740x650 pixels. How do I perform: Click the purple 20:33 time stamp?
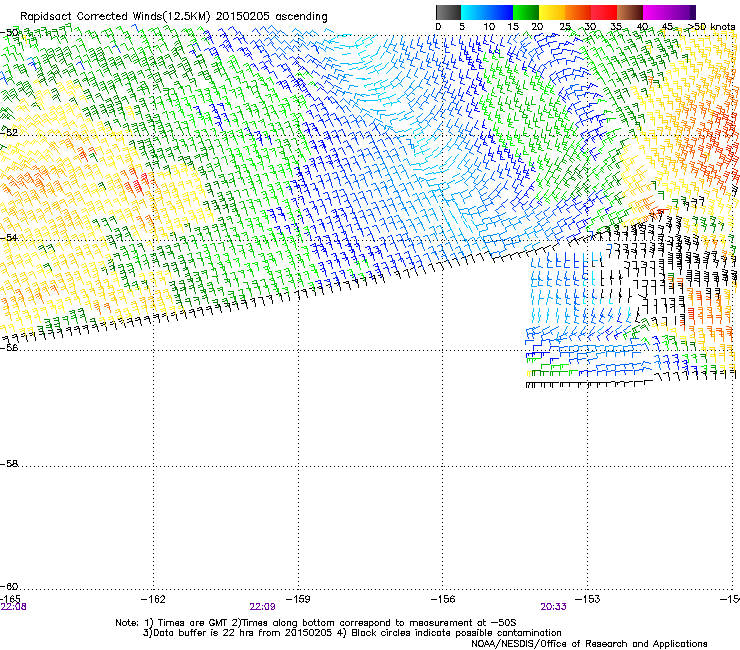point(553,607)
